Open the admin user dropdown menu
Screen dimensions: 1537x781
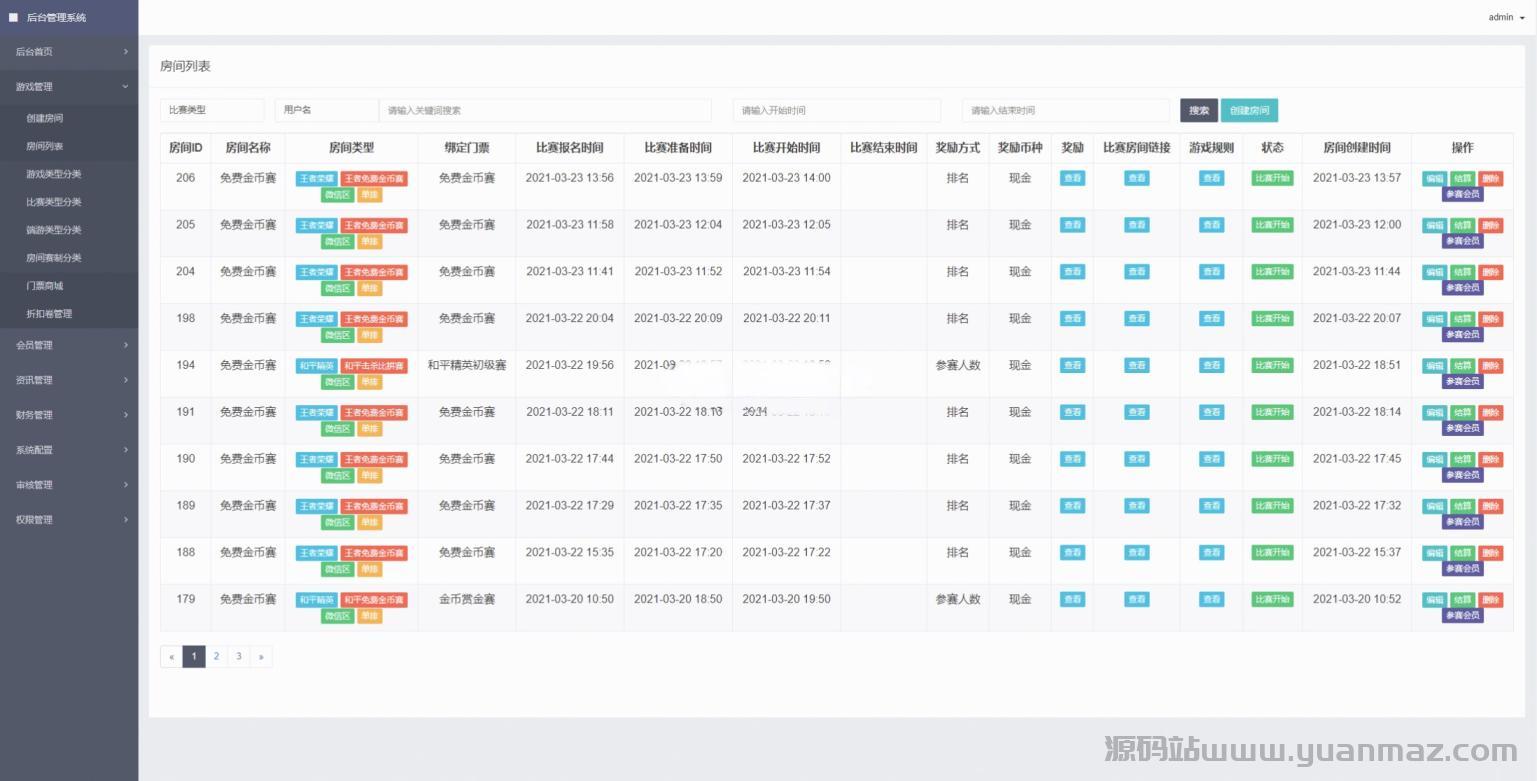1506,17
